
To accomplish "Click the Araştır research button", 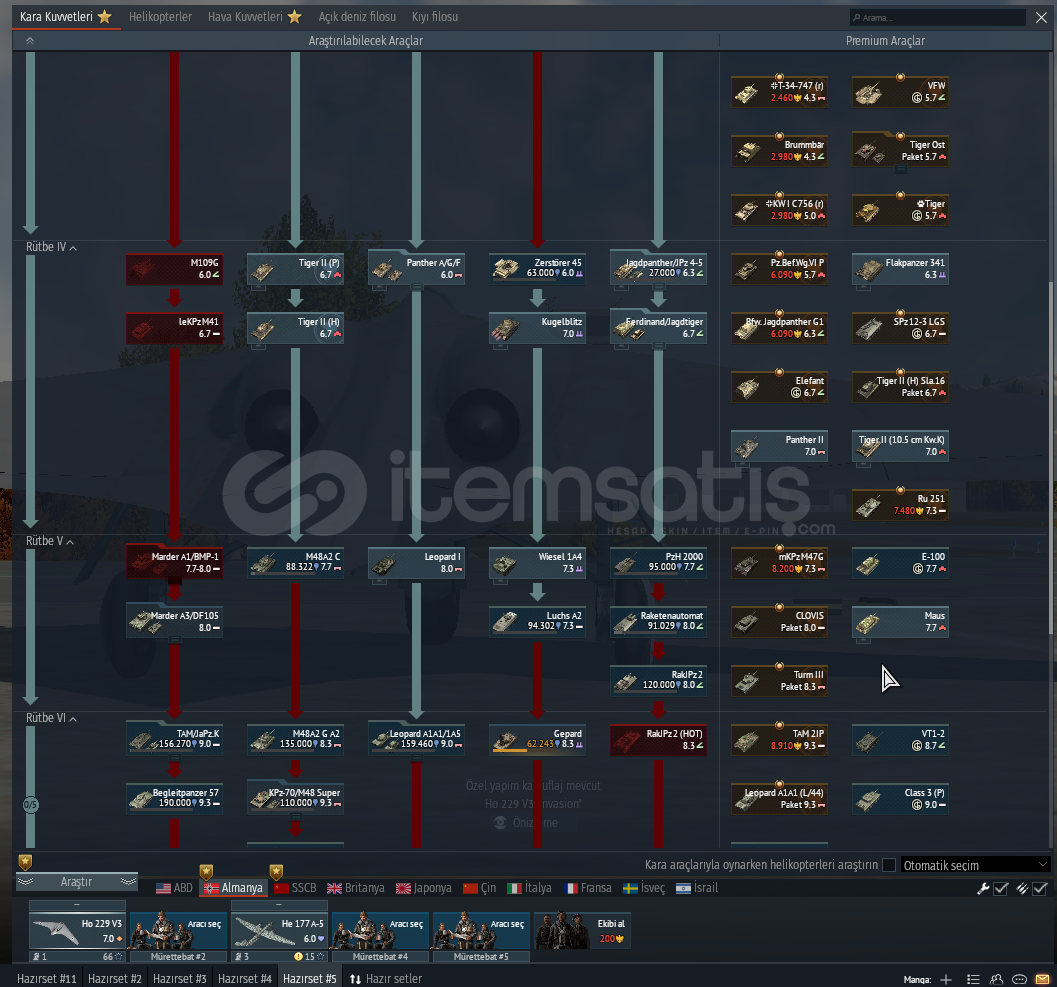I will [x=77, y=882].
